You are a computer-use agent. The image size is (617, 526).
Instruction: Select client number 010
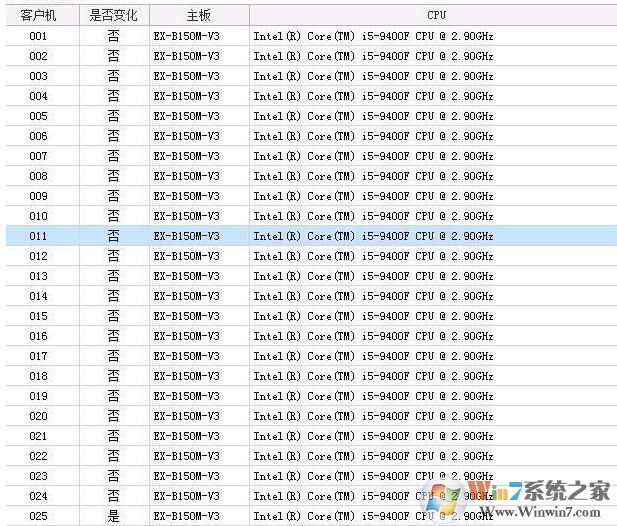(38, 216)
